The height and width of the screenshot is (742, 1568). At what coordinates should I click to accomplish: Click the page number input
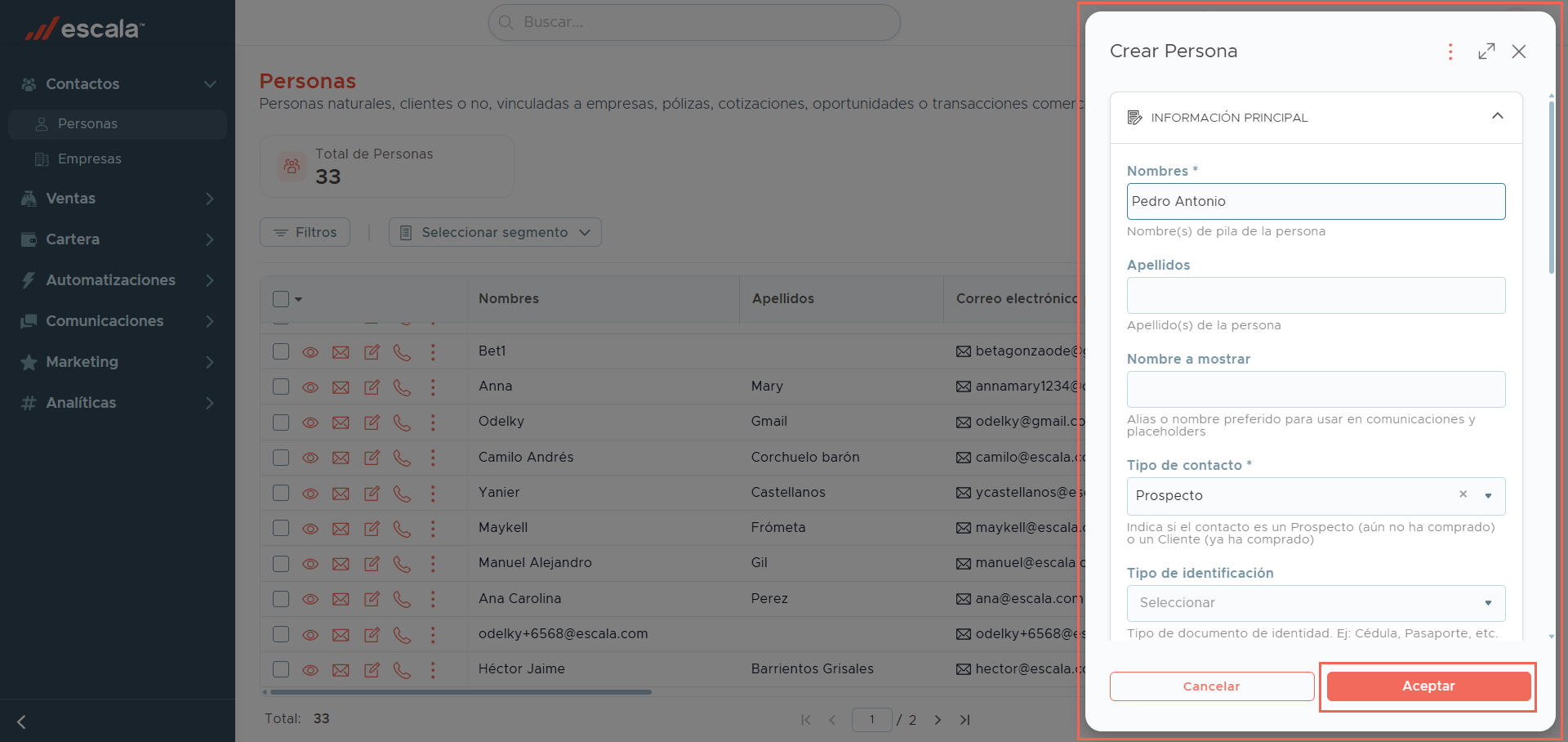(871, 720)
